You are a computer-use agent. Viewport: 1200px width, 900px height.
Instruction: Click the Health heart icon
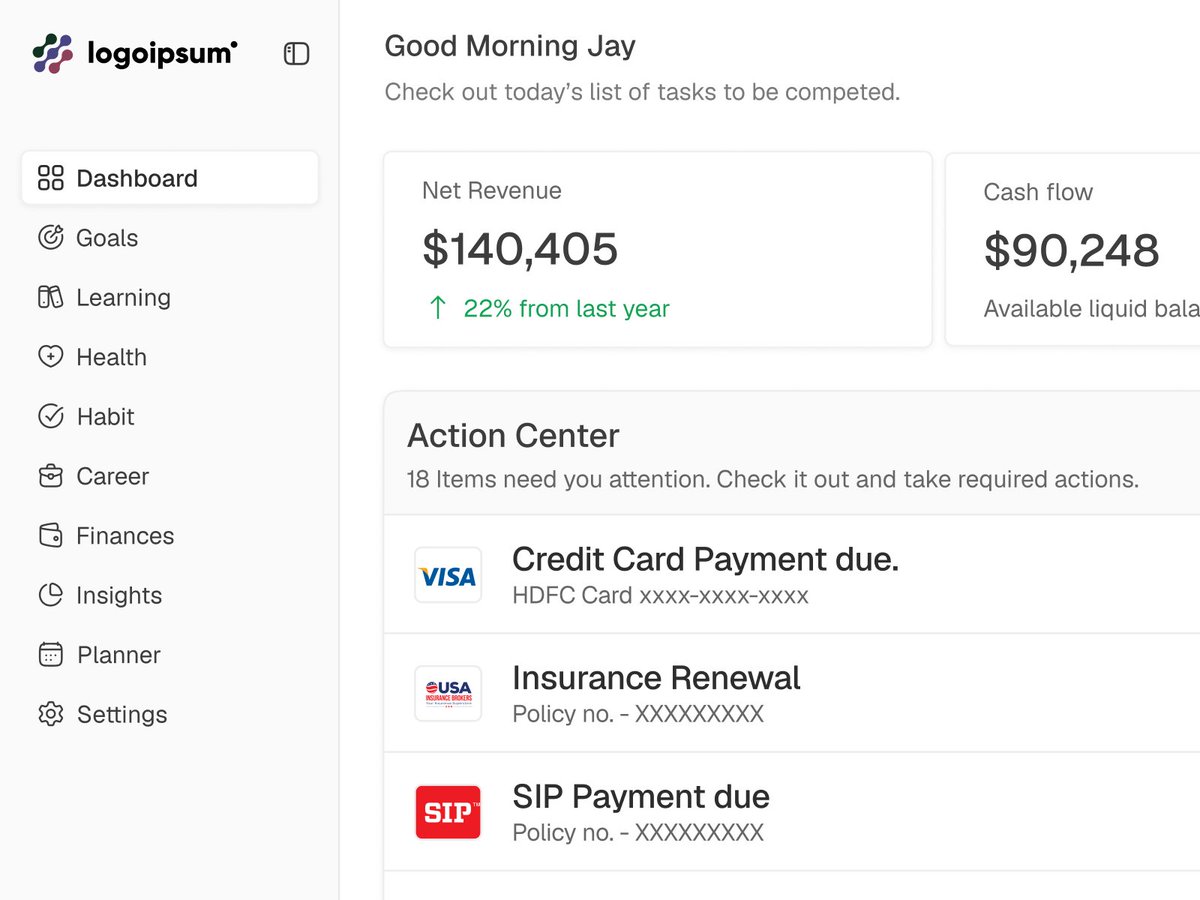(x=50, y=357)
